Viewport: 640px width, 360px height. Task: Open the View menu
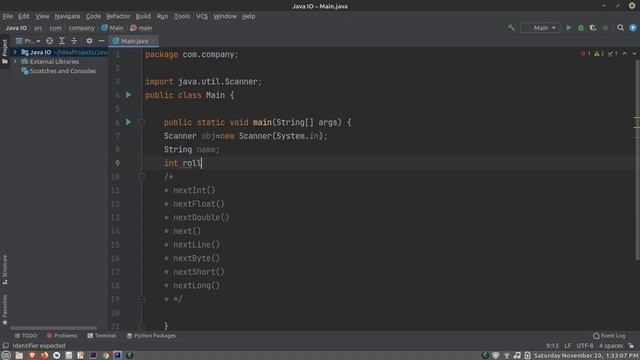point(42,16)
